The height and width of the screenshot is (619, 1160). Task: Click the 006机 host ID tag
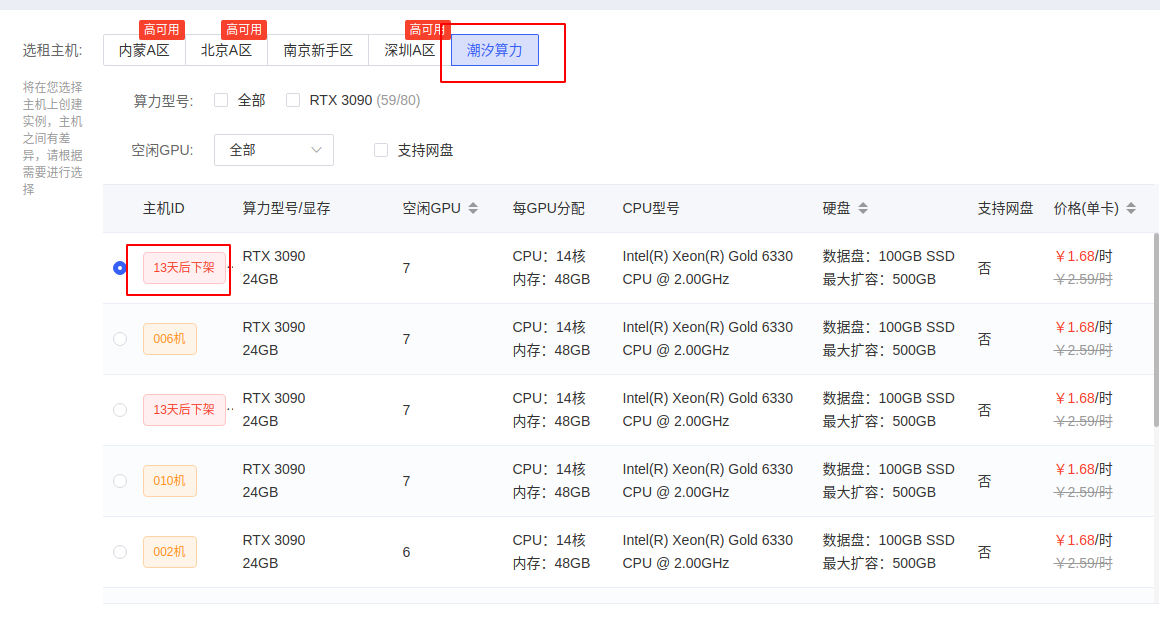click(170, 339)
